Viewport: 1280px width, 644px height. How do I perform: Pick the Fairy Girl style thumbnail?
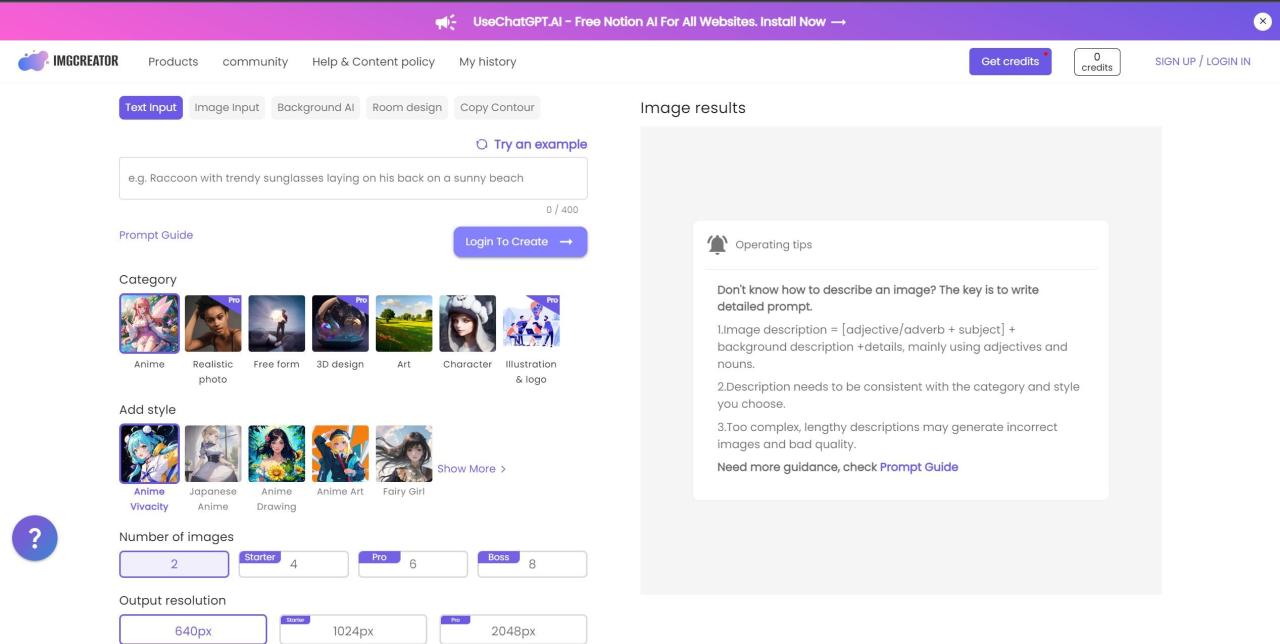click(x=404, y=453)
